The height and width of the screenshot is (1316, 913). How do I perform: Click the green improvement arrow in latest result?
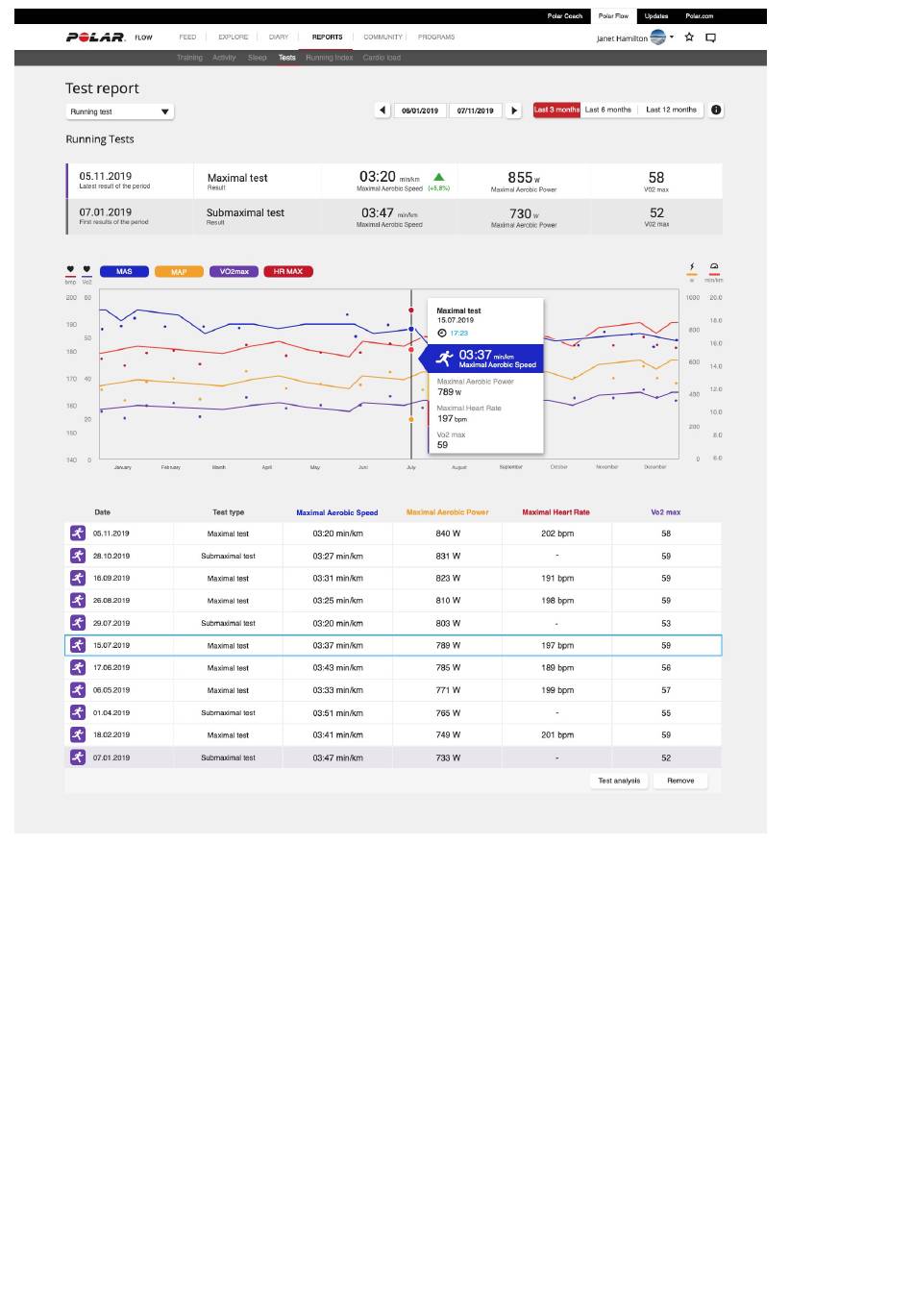coord(439,177)
